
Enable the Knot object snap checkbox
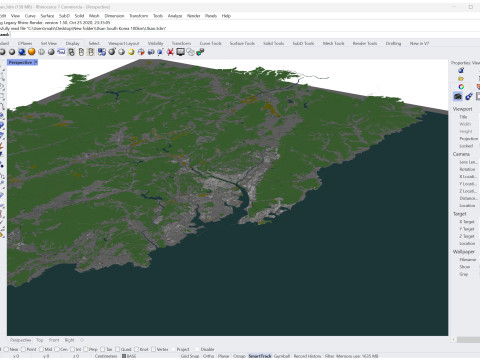136,349
